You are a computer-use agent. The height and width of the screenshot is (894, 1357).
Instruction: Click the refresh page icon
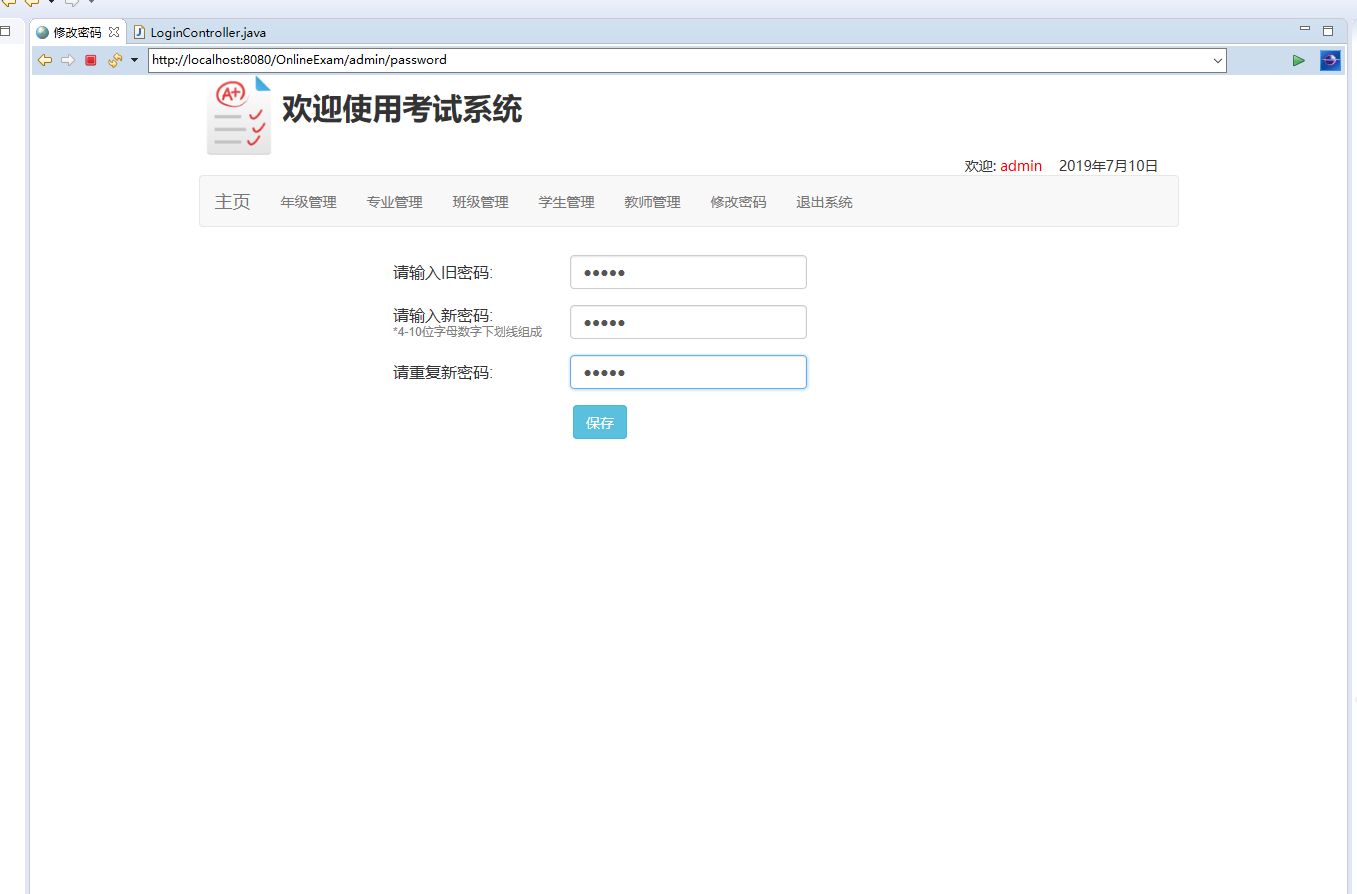click(x=113, y=60)
